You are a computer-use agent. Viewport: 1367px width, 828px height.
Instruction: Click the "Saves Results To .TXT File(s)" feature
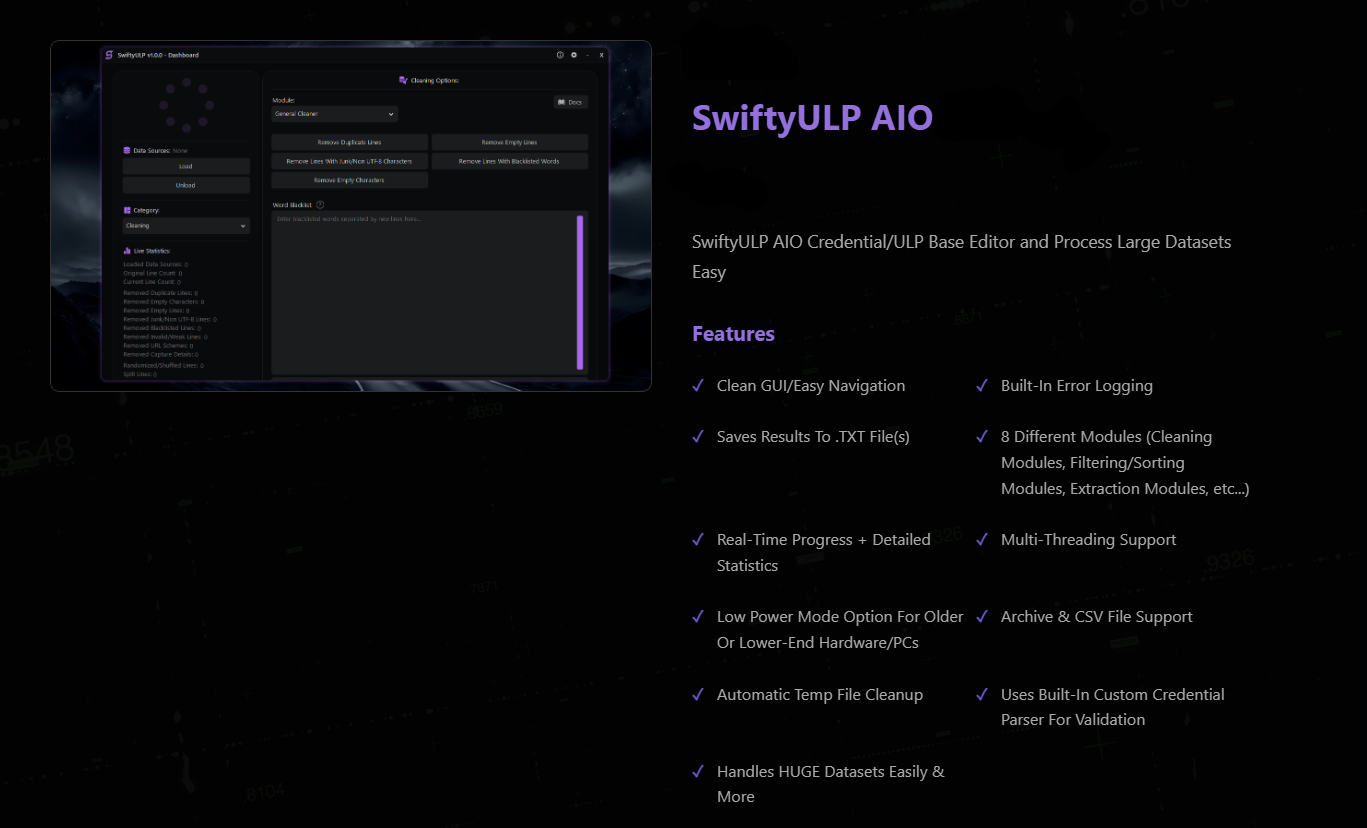813,437
